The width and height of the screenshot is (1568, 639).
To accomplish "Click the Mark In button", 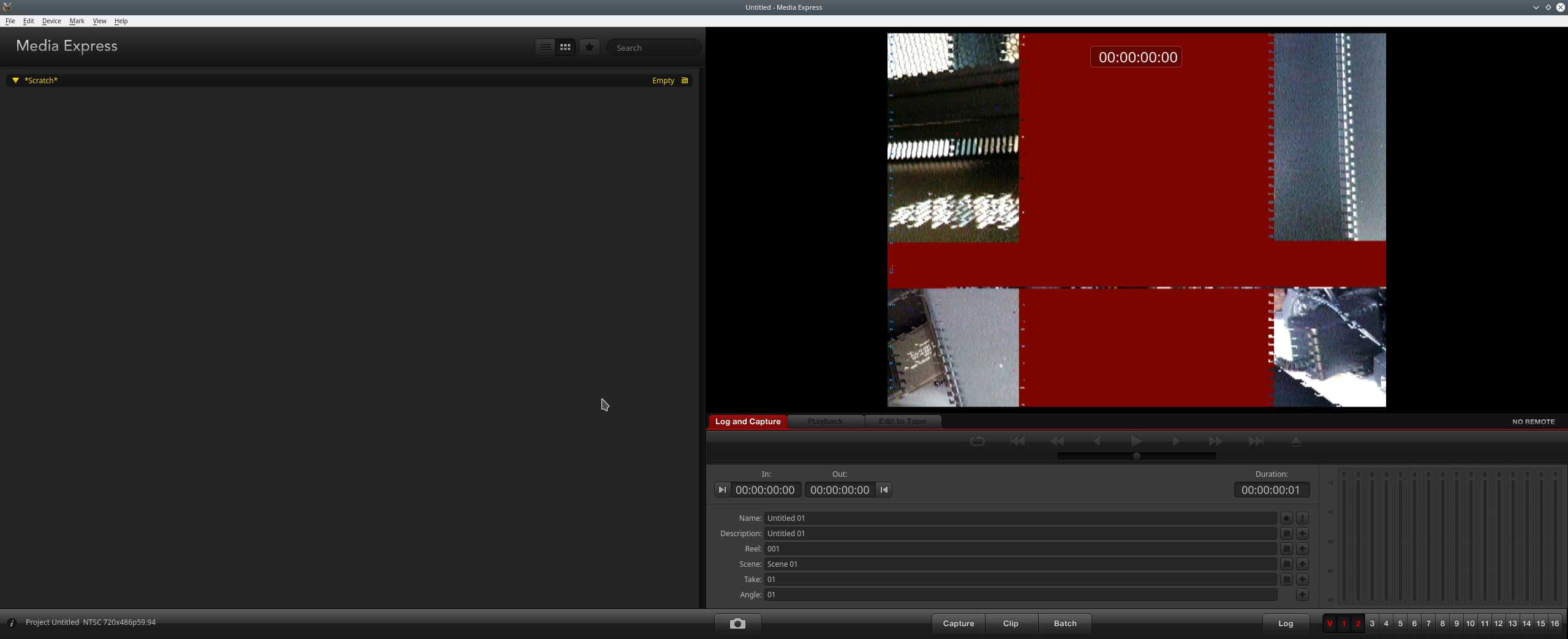I will 722,490.
